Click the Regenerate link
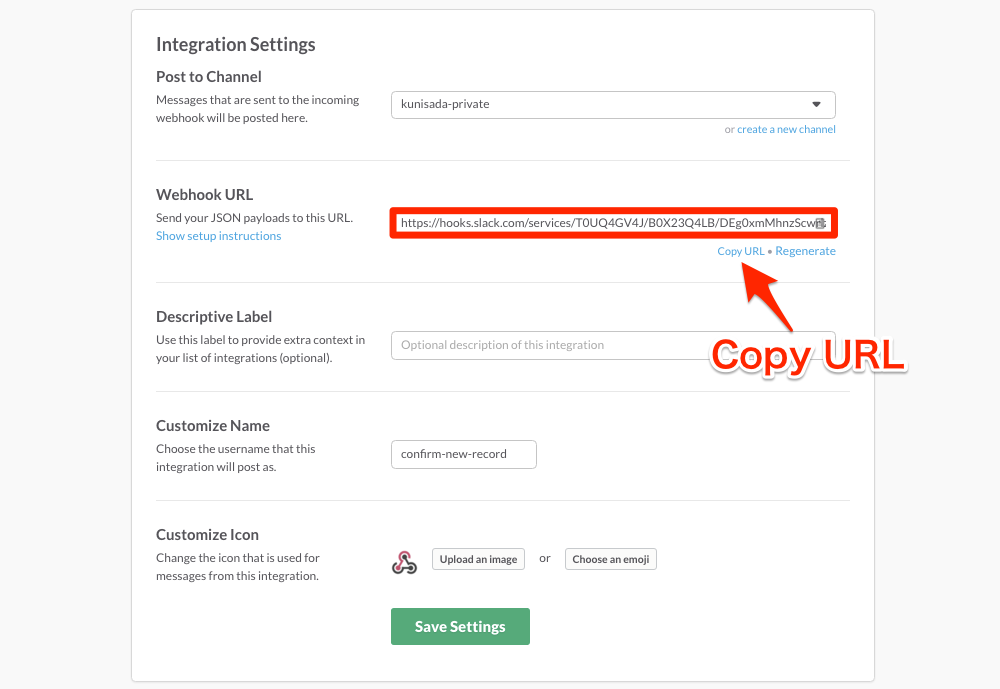Viewport: 1000px width, 689px height. (x=805, y=251)
